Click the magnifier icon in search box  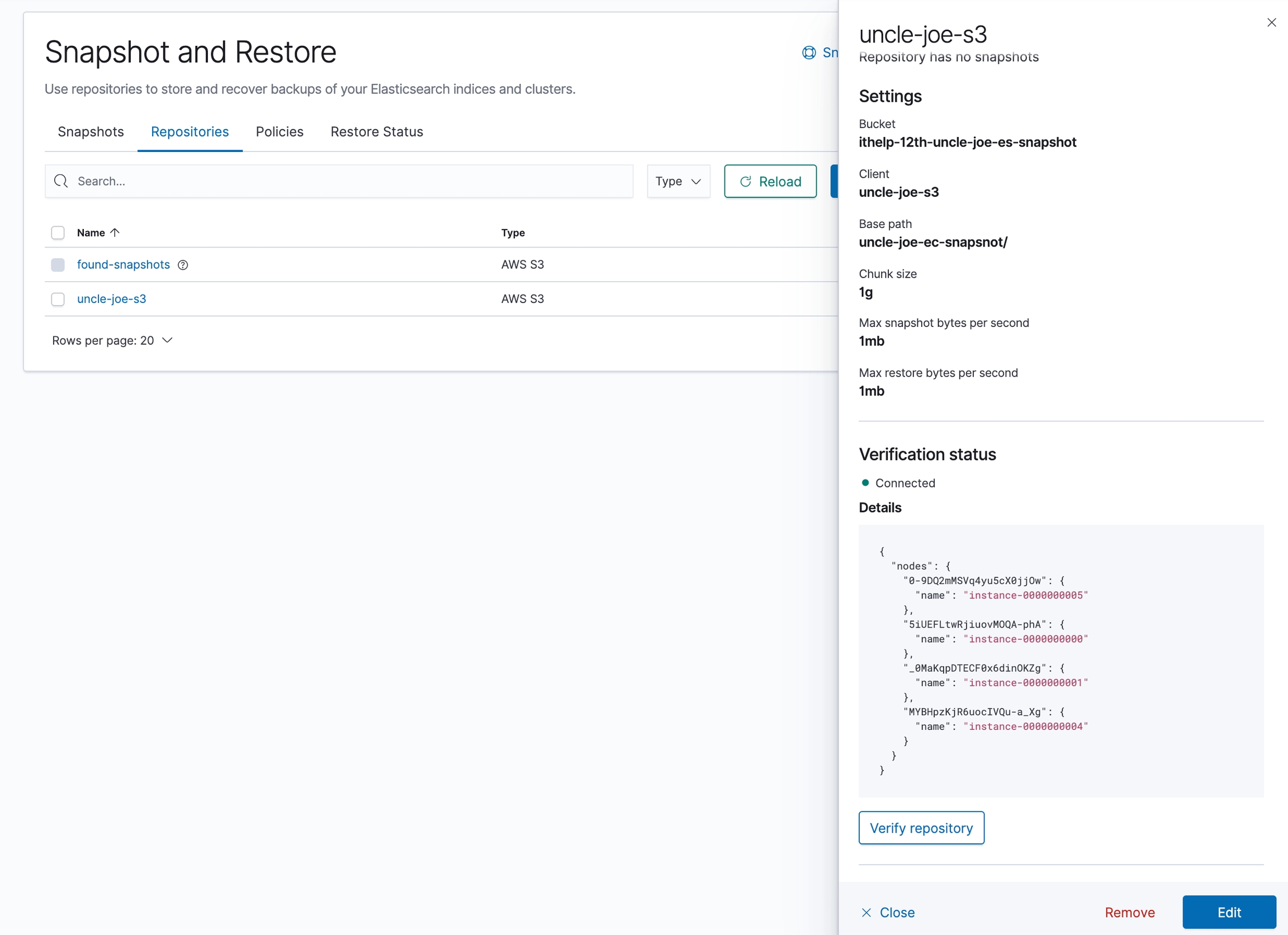coord(61,181)
